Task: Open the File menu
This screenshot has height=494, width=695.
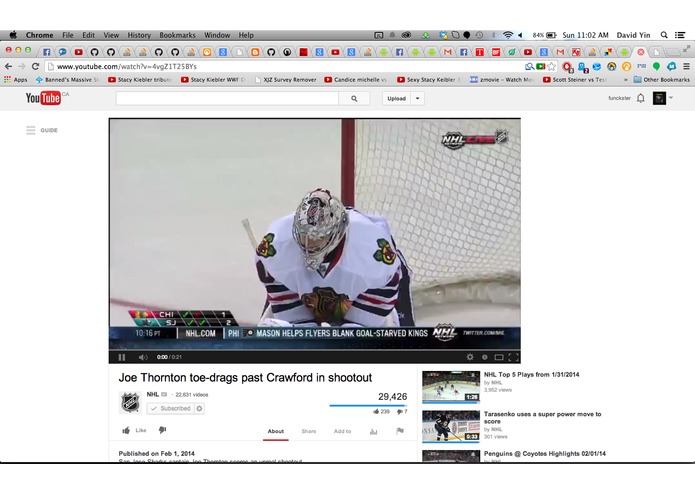Action: (68, 35)
